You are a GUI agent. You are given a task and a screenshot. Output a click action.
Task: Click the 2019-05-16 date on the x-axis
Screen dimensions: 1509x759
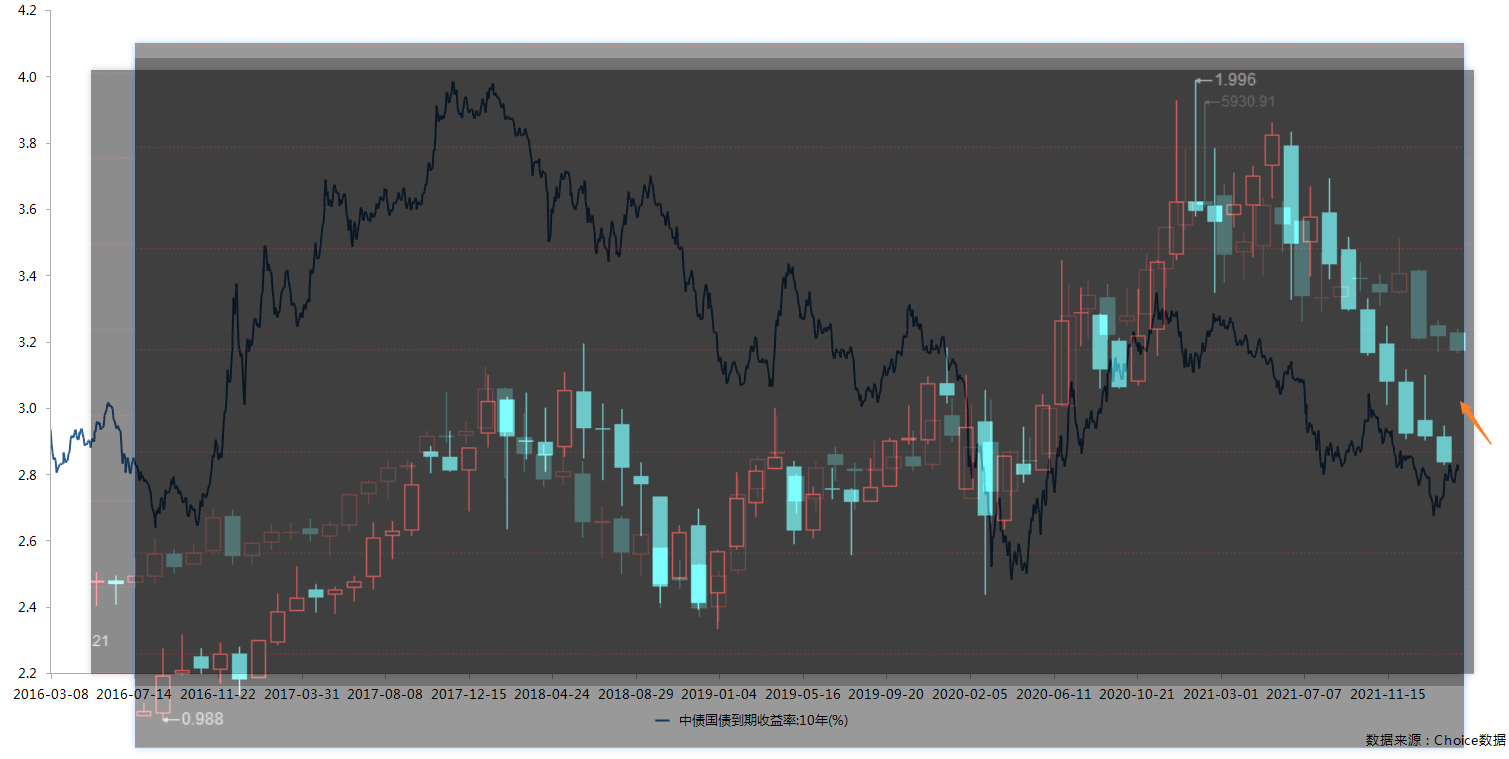(801, 692)
